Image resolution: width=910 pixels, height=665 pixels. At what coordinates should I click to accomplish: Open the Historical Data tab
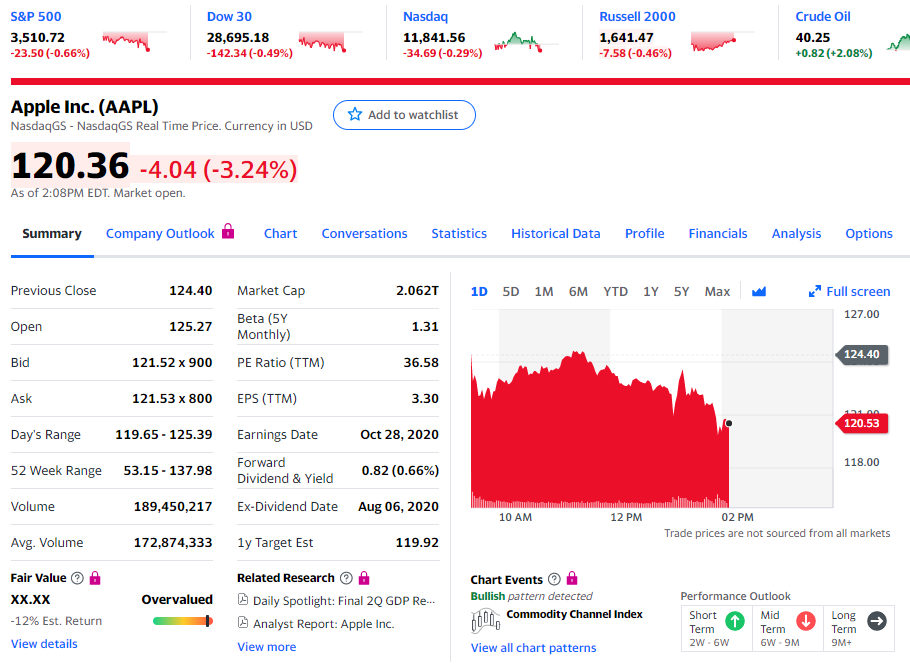pos(555,234)
